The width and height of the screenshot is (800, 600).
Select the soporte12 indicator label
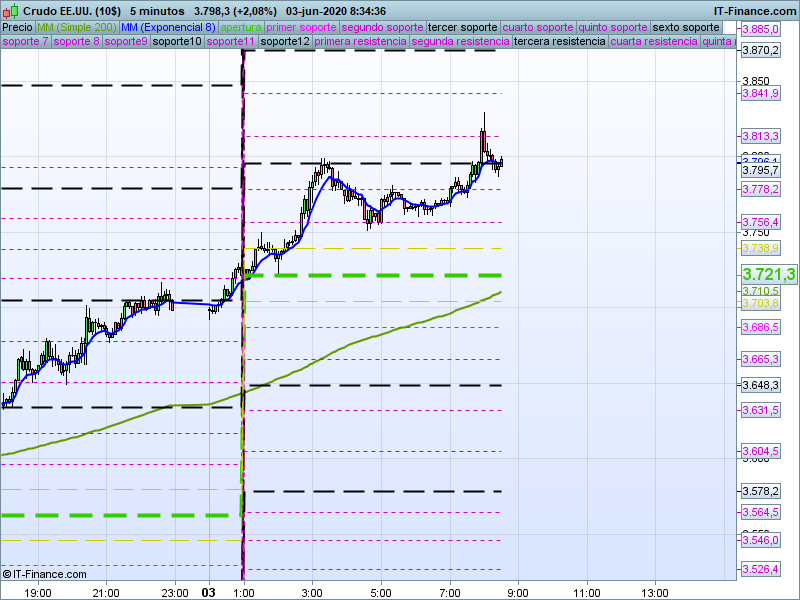(x=285, y=42)
